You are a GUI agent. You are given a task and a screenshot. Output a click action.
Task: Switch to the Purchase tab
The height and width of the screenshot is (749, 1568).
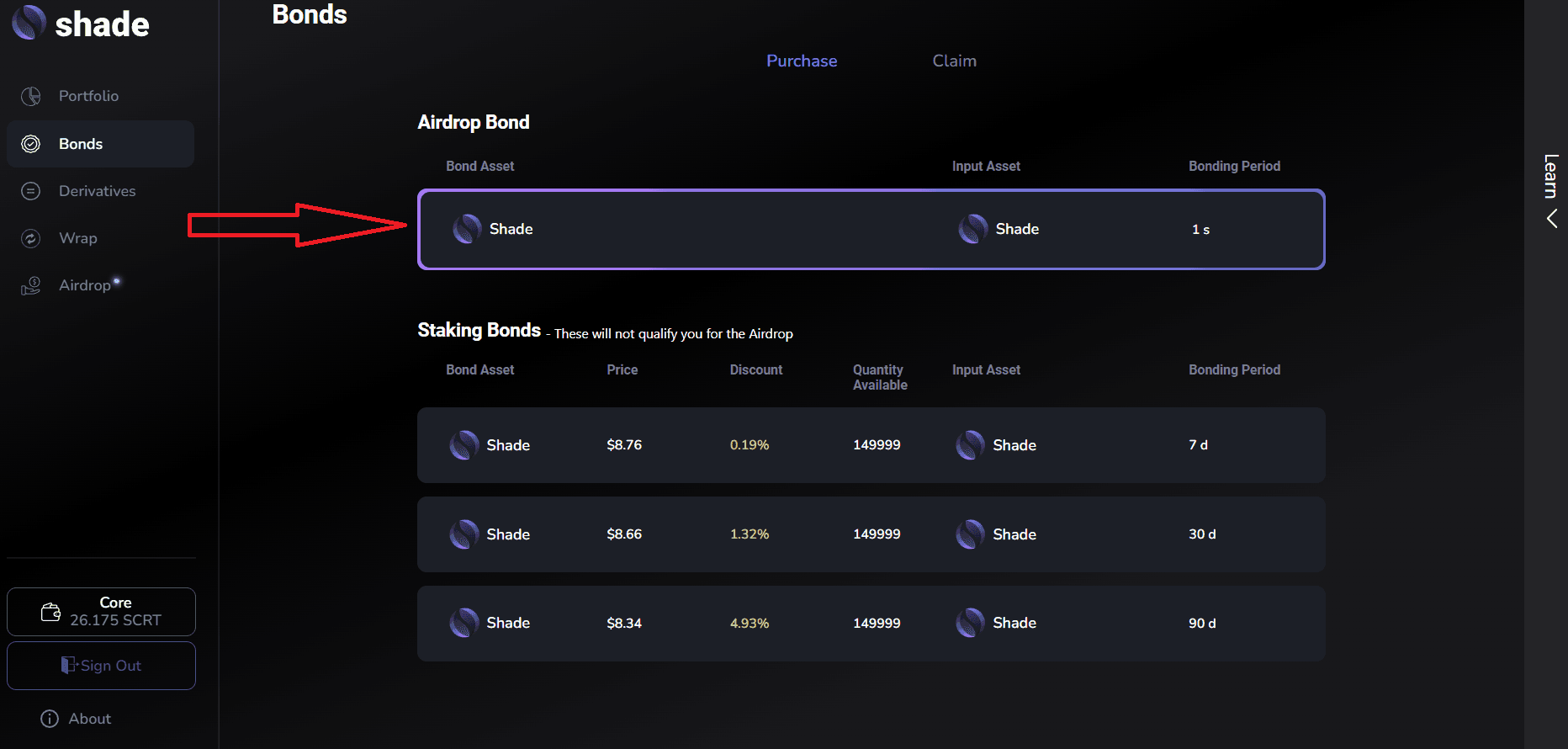click(x=802, y=61)
